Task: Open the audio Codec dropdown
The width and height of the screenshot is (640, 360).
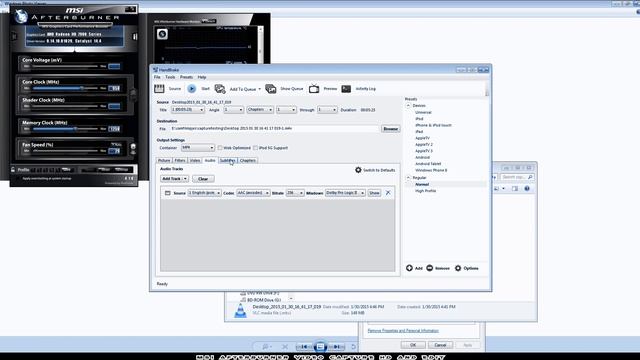Action: pos(253,193)
